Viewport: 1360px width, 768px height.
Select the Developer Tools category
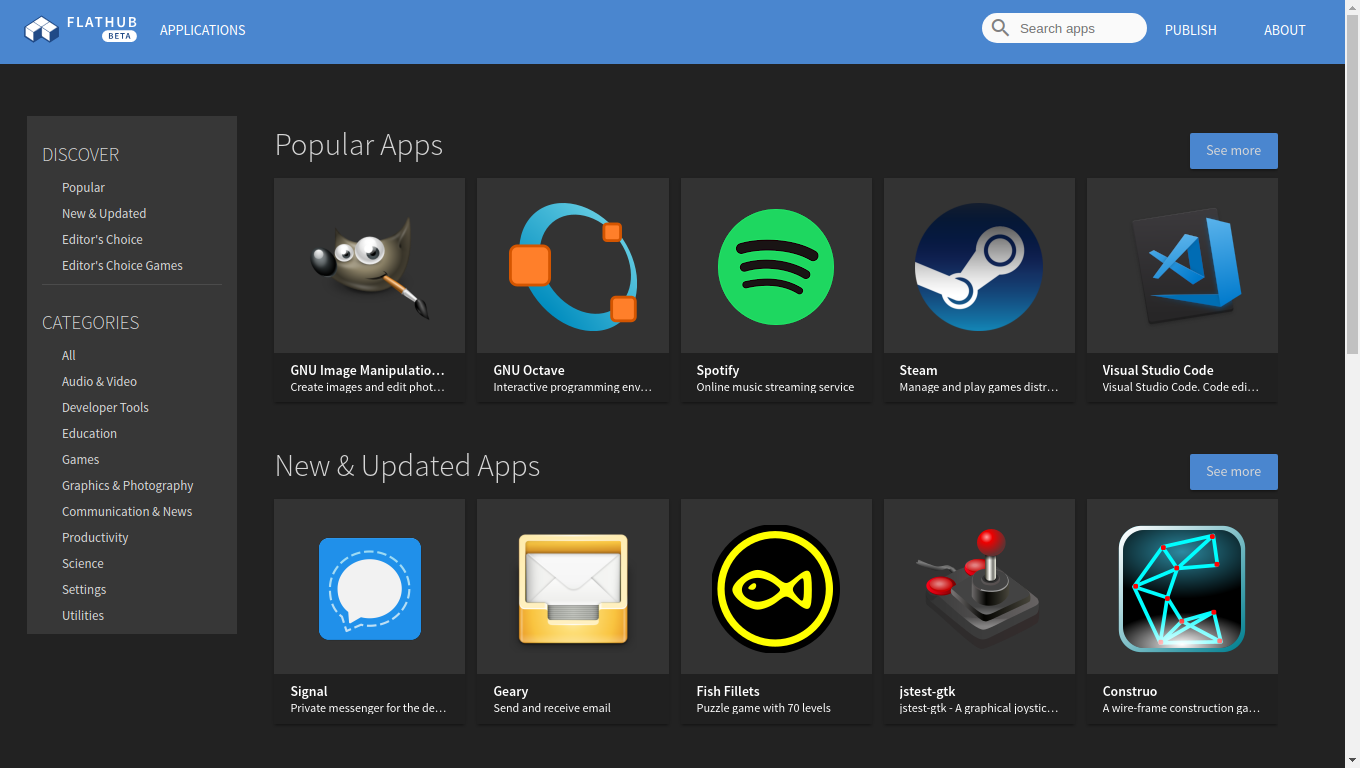click(105, 407)
